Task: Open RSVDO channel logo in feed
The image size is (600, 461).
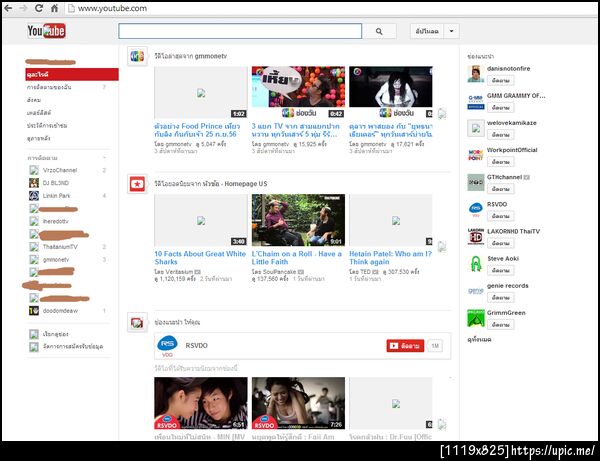Action: [168, 345]
